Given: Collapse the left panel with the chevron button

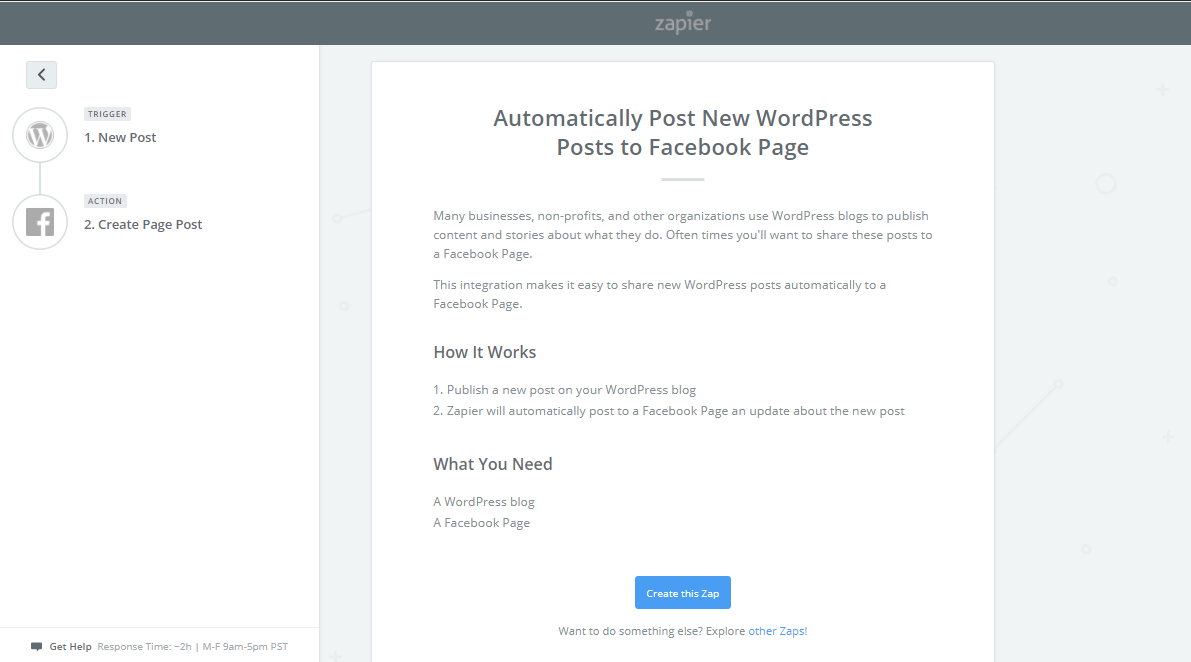Looking at the screenshot, I should [x=41, y=74].
